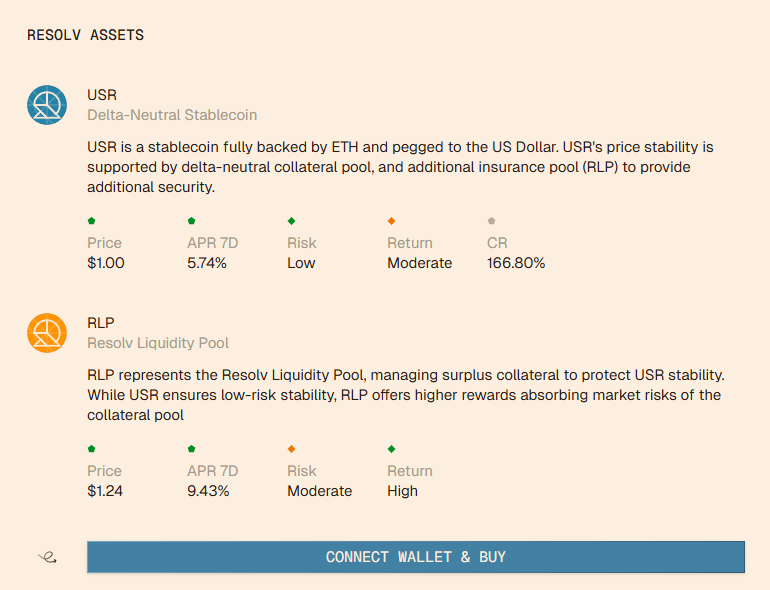Click the squiggle signature icon beside button
The width and height of the screenshot is (770, 590).
(48, 557)
